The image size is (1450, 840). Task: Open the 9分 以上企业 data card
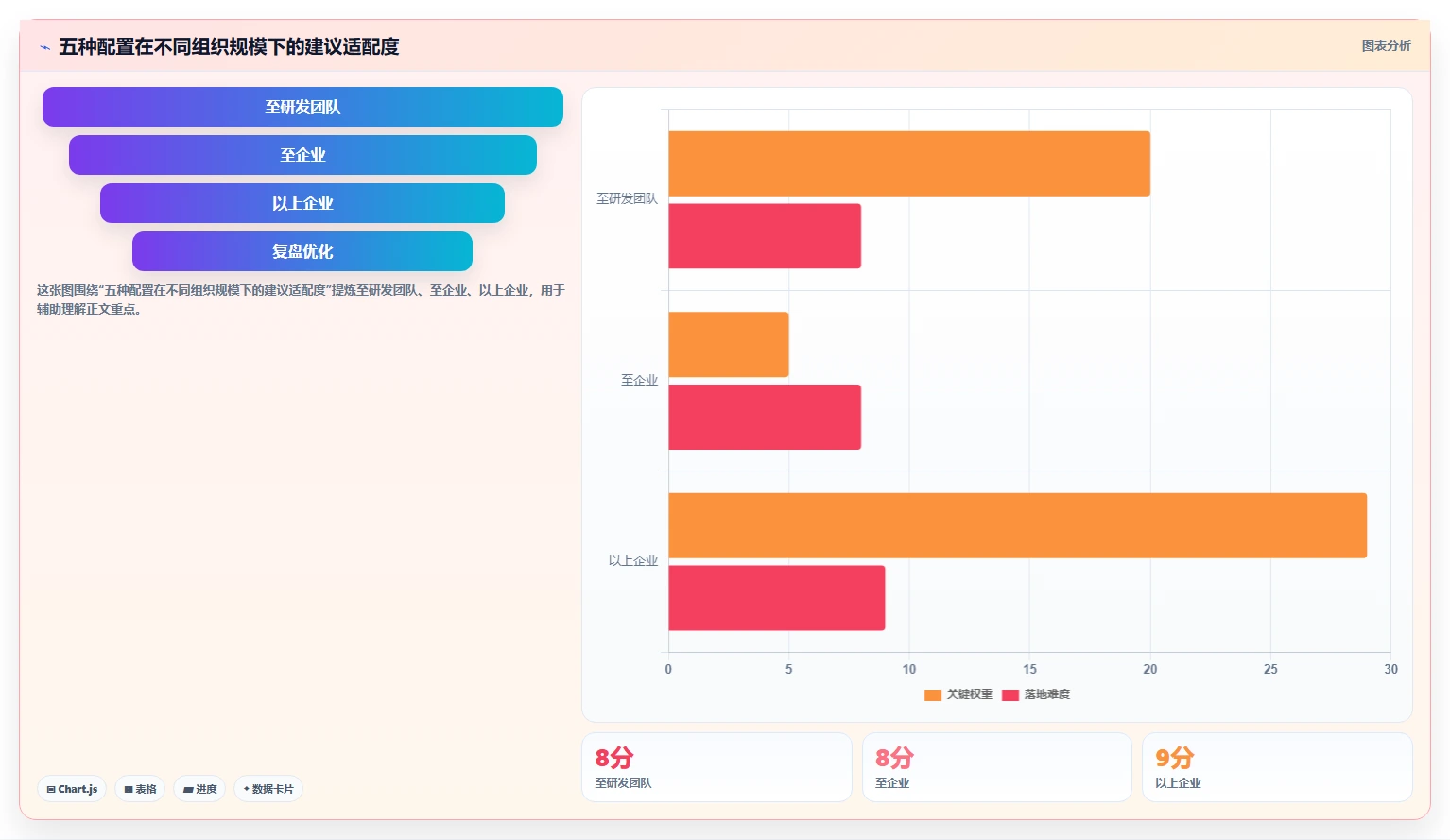pyautogui.click(x=1277, y=767)
